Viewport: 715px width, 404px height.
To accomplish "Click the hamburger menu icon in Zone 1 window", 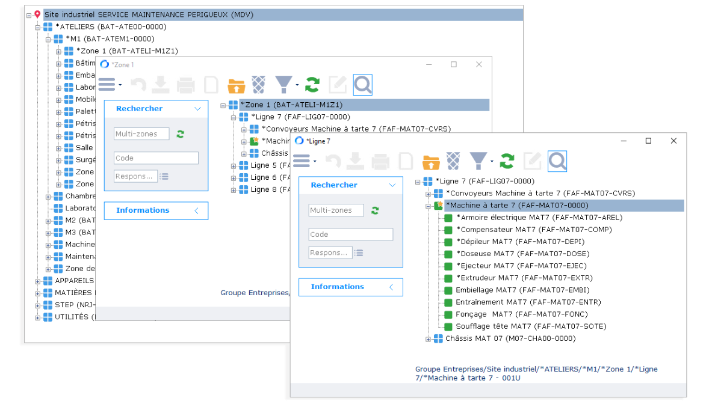I will coord(107,85).
